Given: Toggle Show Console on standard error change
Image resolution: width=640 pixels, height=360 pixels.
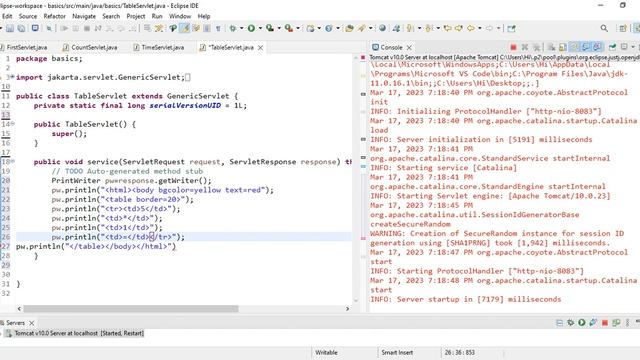Looking at the screenshot, I should [597, 47].
